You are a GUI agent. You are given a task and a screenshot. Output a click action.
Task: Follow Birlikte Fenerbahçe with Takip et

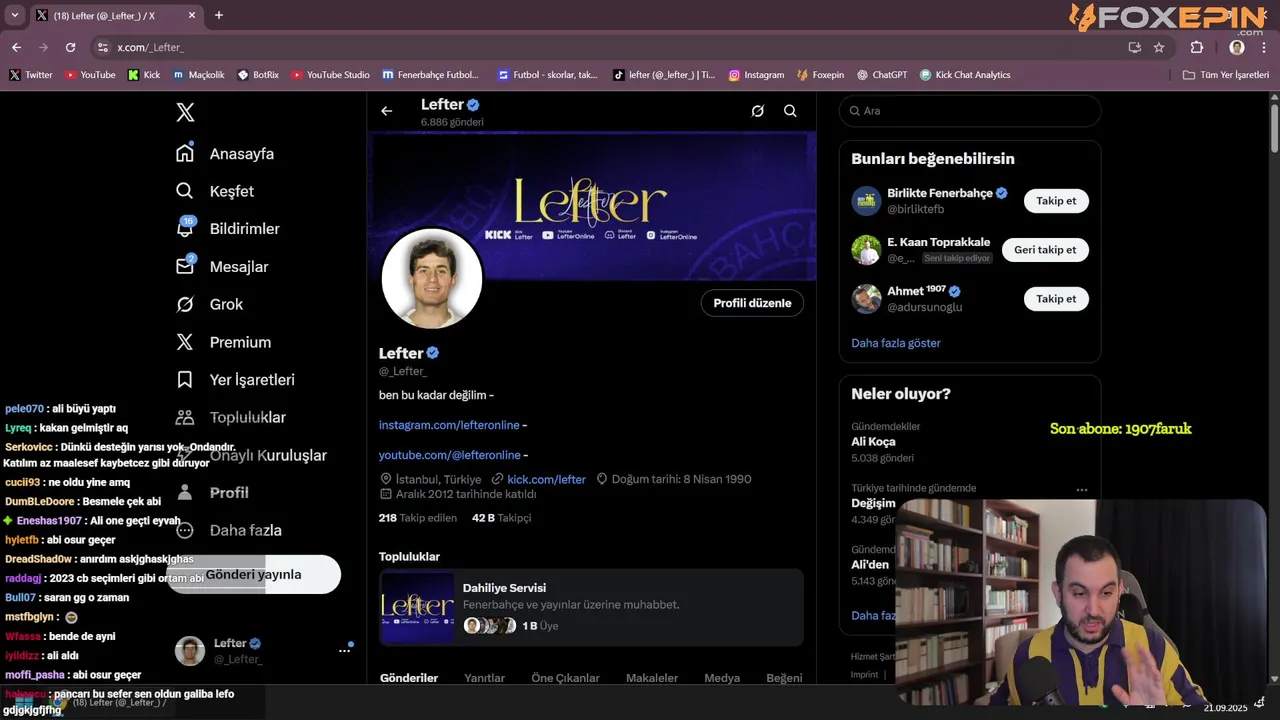click(x=1056, y=201)
